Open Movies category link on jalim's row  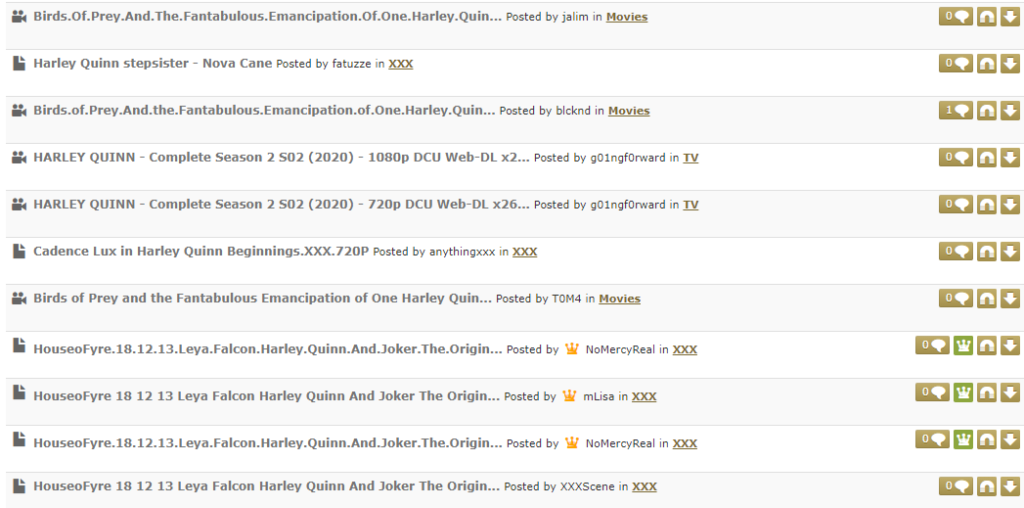626,17
